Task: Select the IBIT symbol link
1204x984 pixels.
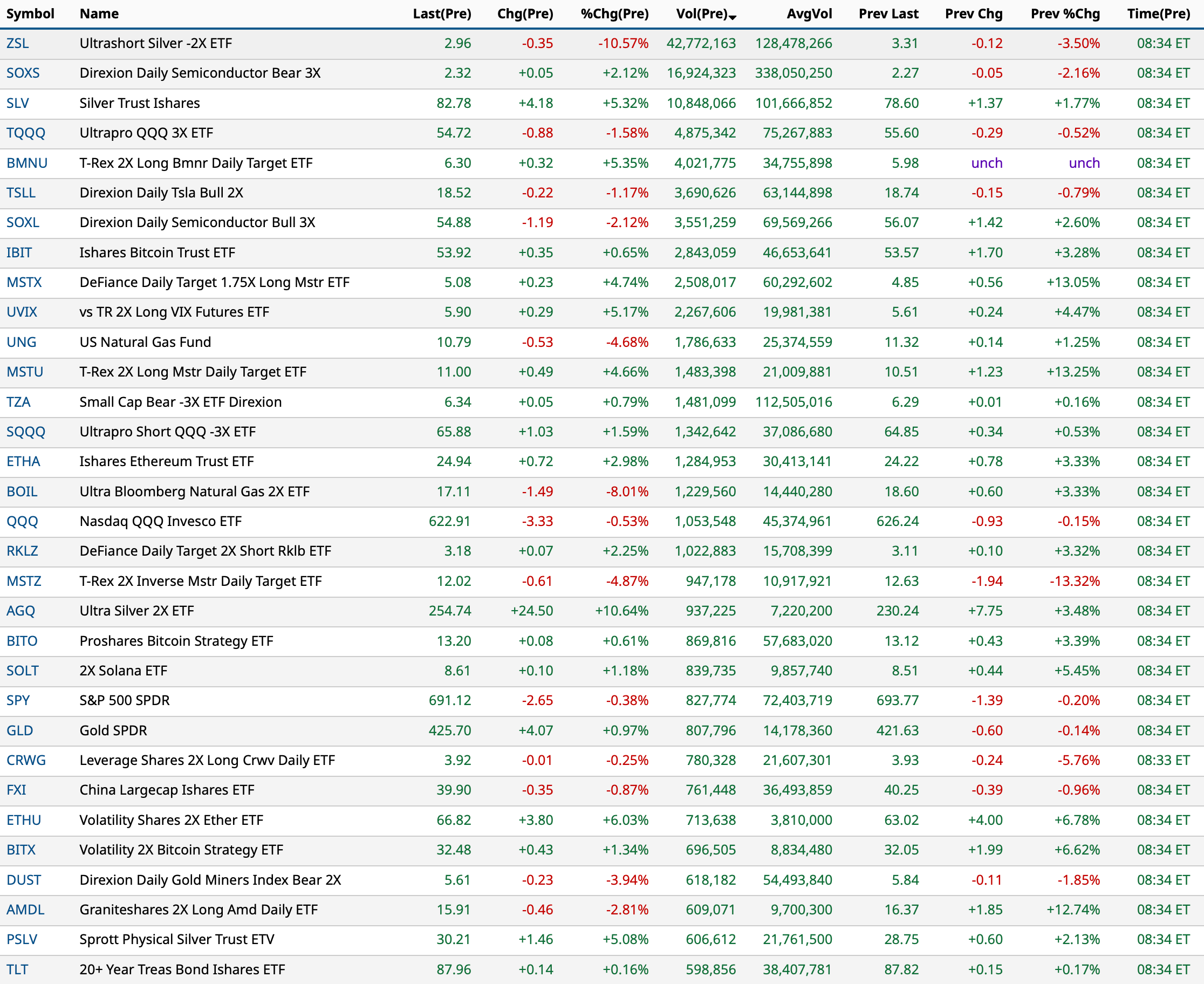Action: [19, 252]
